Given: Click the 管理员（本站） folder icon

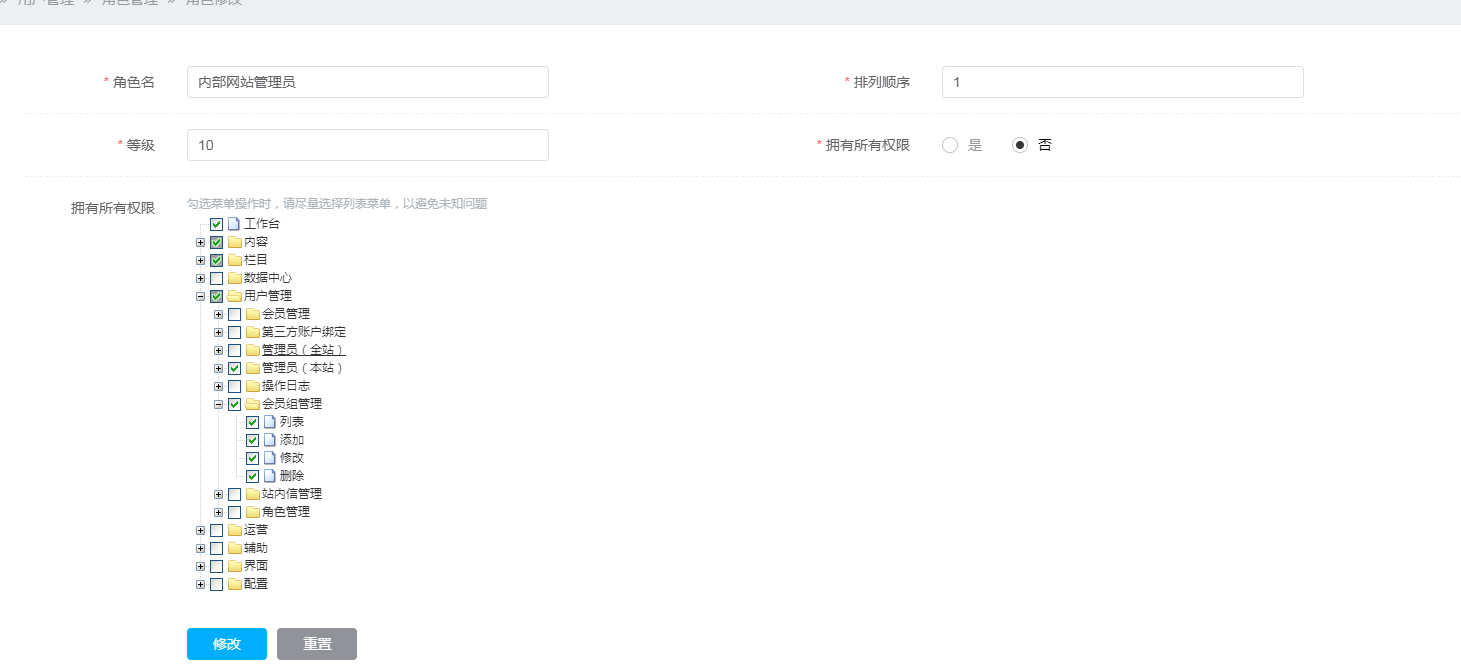Looking at the screenshot, I should pyautogui.click(x=253, y=368).
